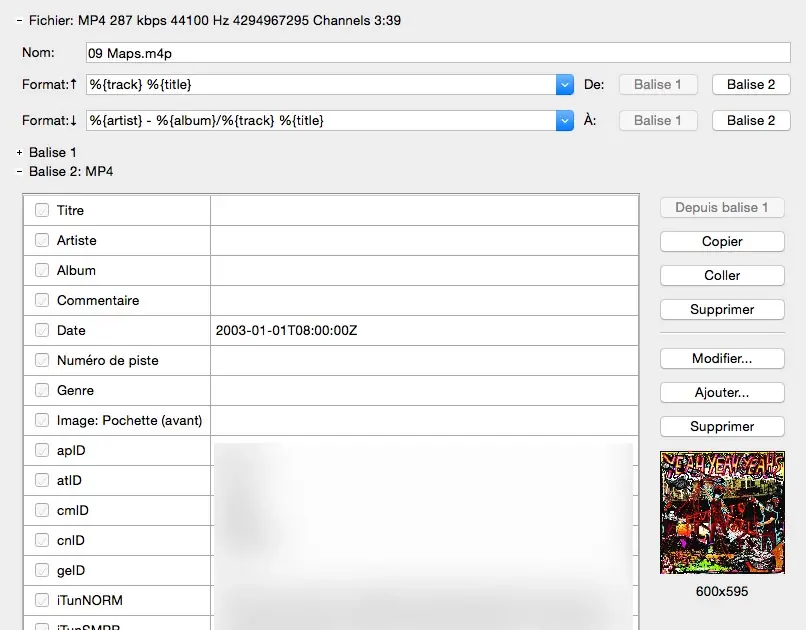Click the 600x595 album artwork thumbnail

(721, 512)
